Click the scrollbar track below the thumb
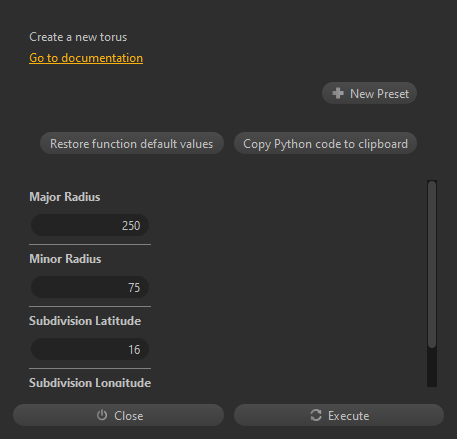Image resolution: width=457 pixels, height=439 pixels. [432, 367]
